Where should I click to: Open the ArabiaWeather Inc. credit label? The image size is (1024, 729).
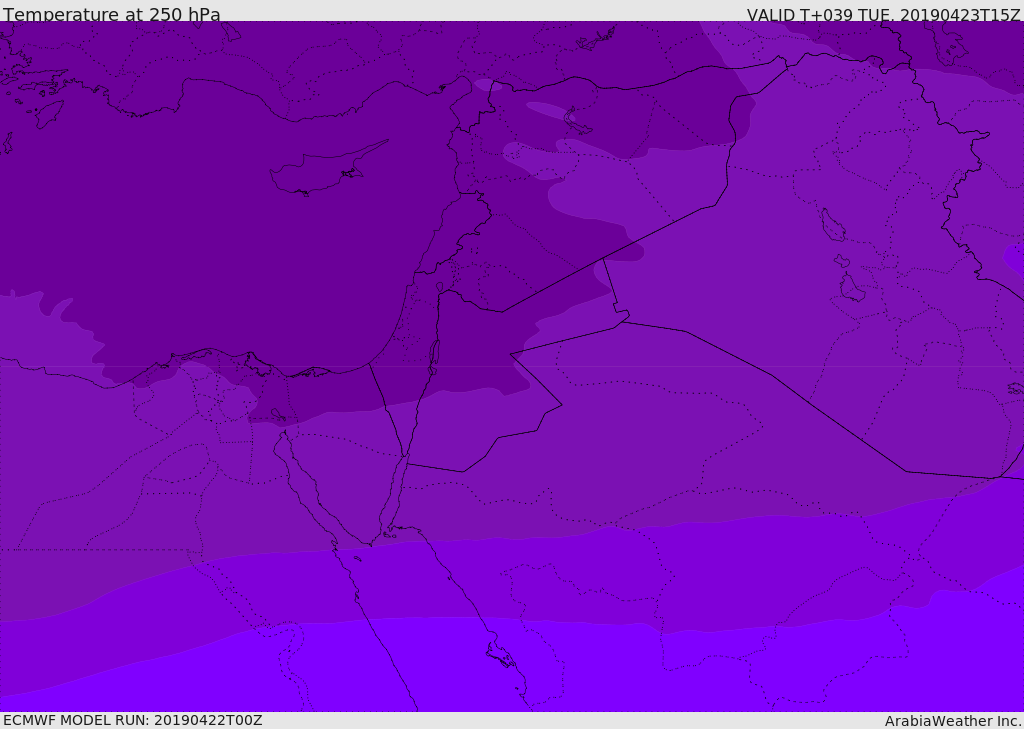coord(952,721)
